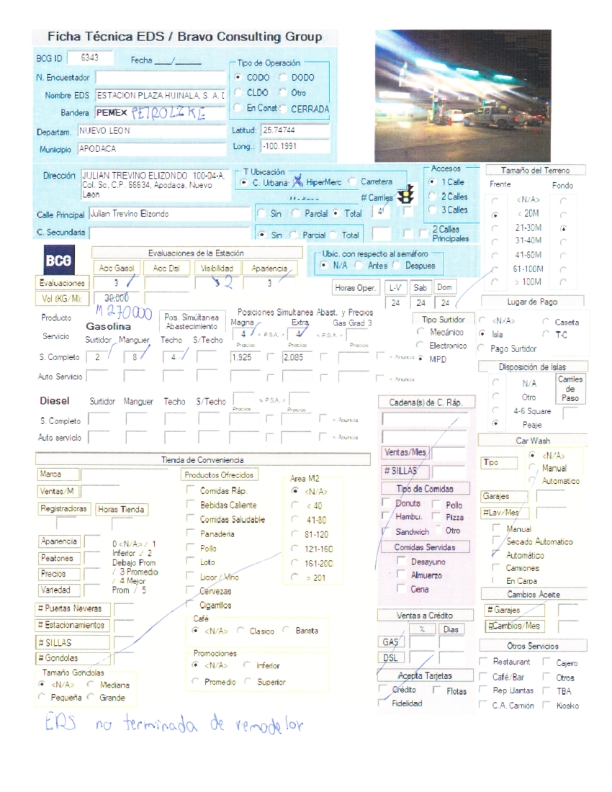Open the gas station photo
The width and height of the screenshot is (612, 792).
[463, 95]
